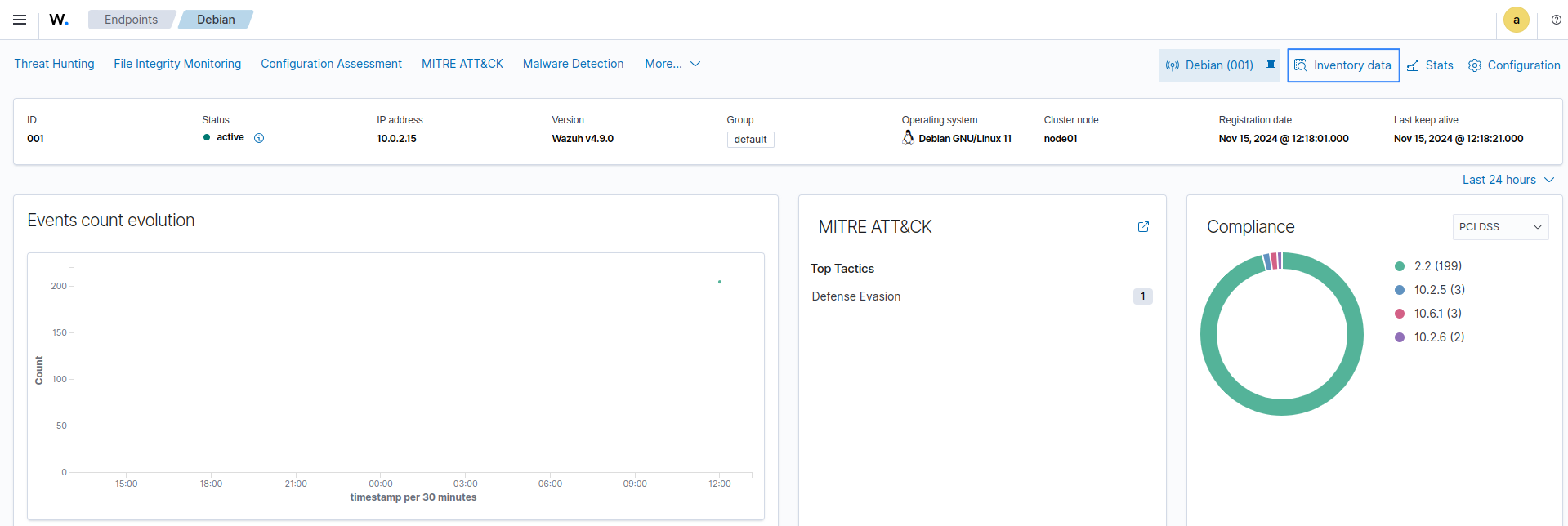This screenshot has width=1568, height=526.
Task: Click the info icon beside active status
Action: pyautogui.click(x=259, y=138)
